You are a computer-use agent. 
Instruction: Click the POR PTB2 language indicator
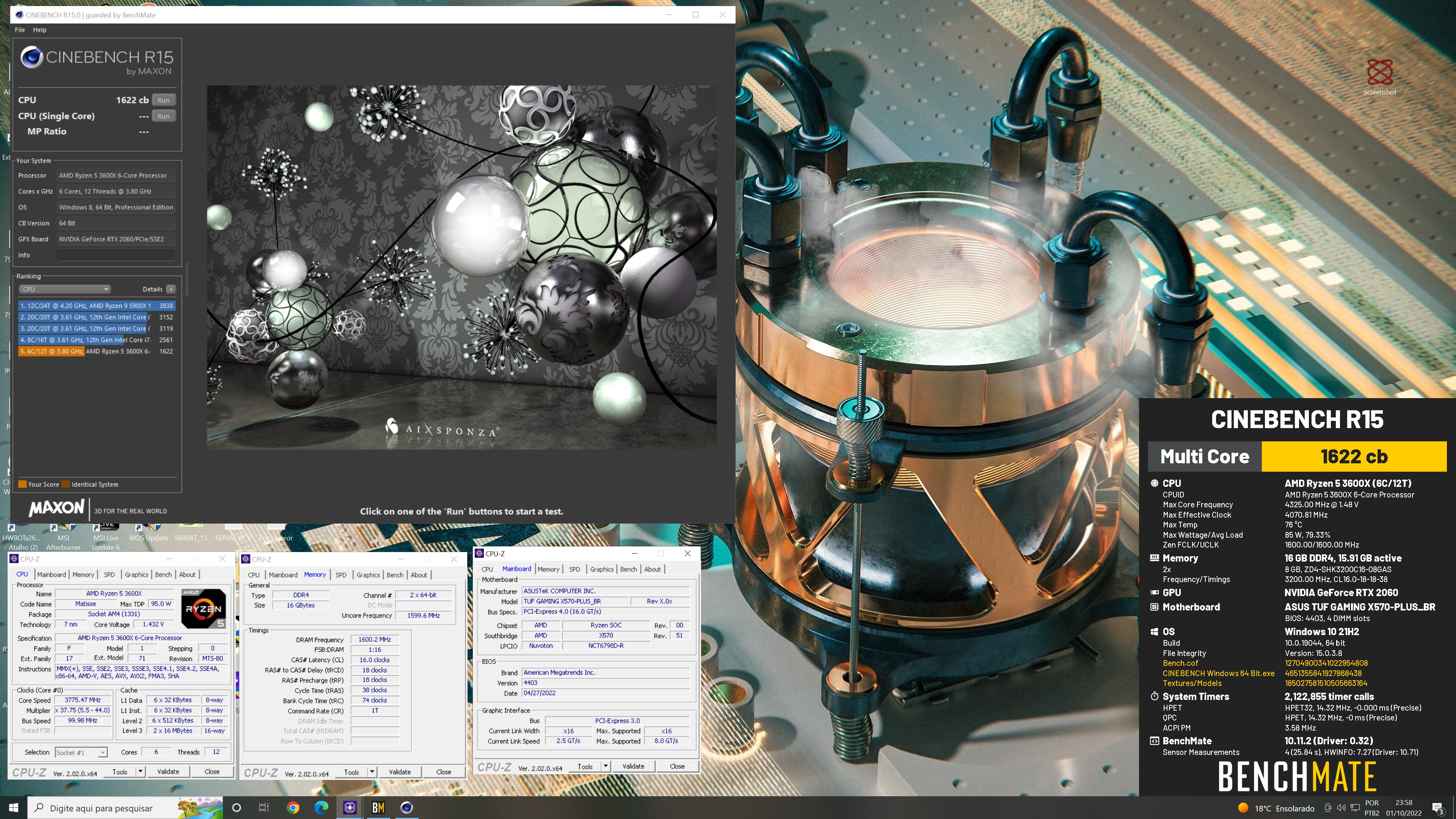pyautogui.click(x=1372, y=808)
